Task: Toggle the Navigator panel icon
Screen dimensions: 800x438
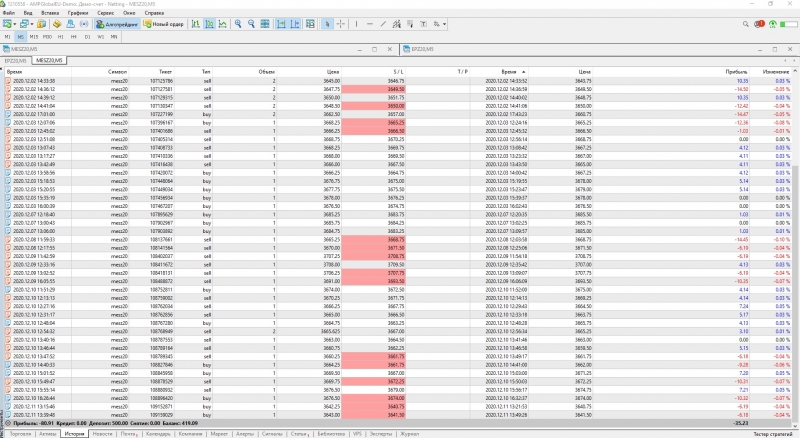Action: pyautogui.click(x=57, y=24)
